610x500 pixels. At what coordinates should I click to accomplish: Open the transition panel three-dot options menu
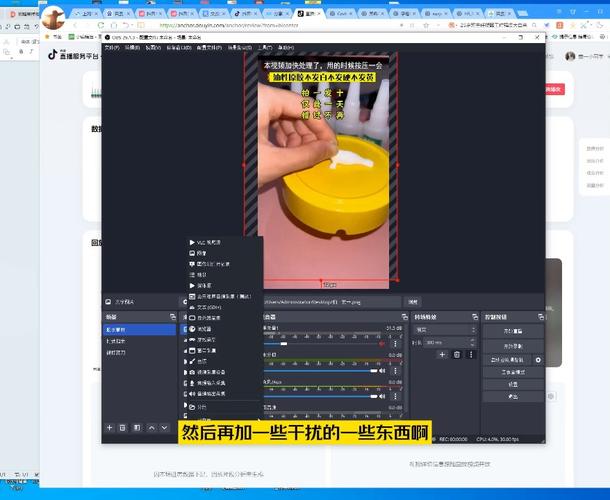point(470,354)
